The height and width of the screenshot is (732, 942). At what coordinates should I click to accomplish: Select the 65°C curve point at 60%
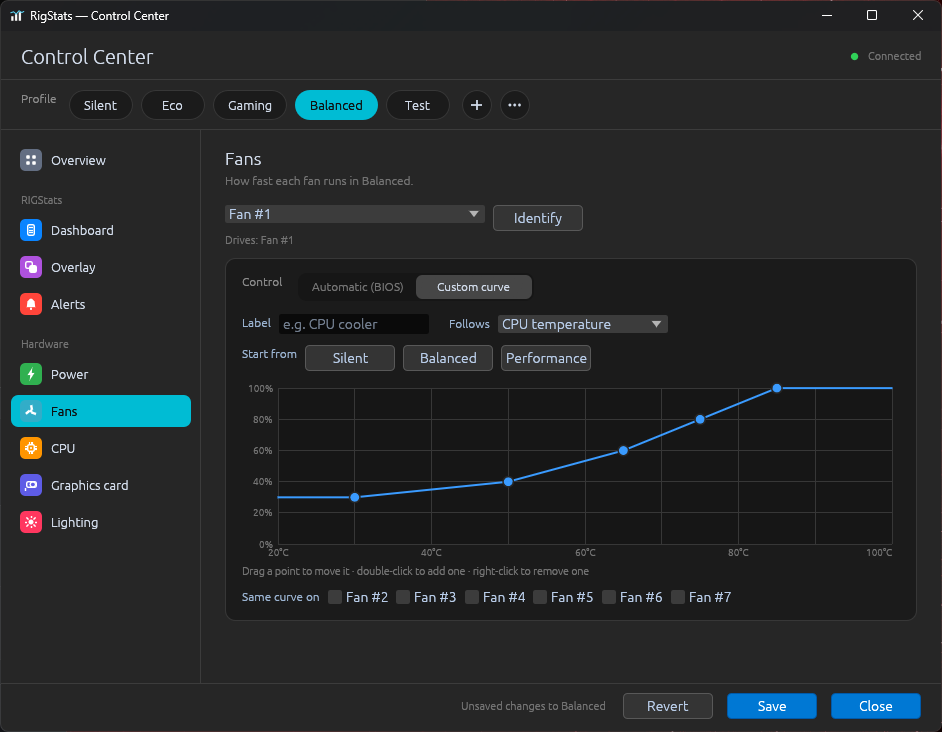(x=623, y=450)
